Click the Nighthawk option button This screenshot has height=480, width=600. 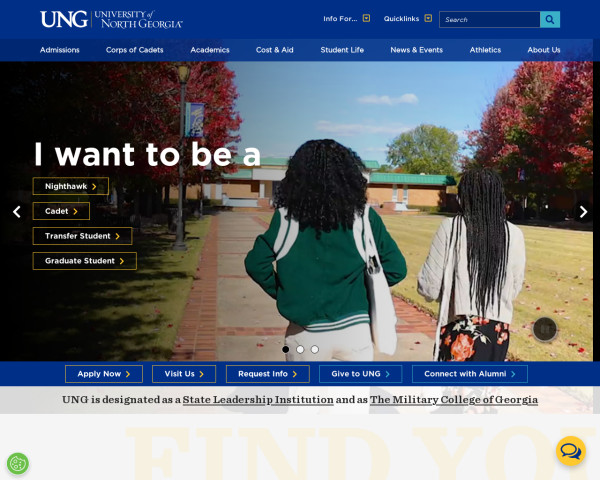pos(71,186)
